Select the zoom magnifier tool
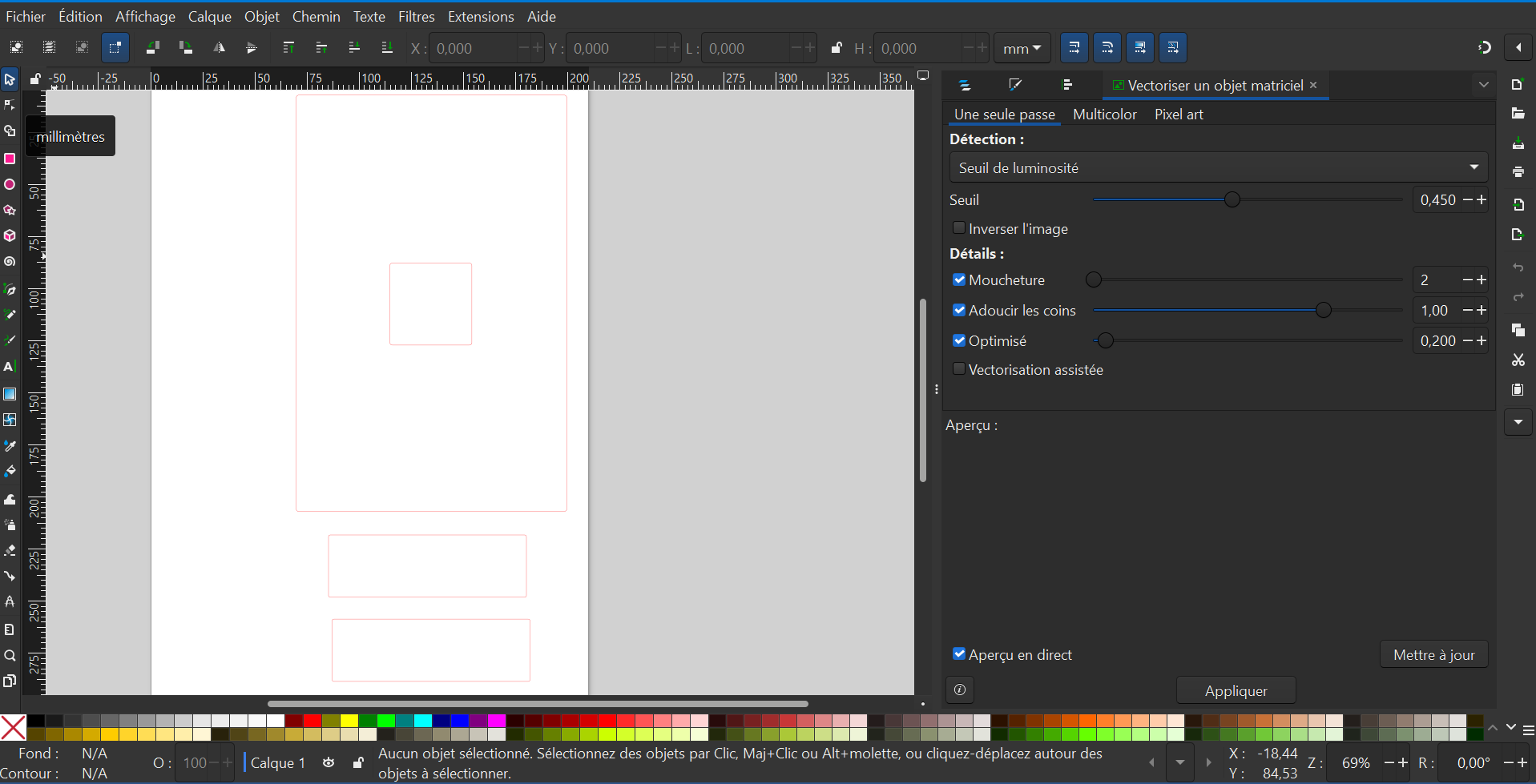Image resolution: width=1536 pixels, height=784 pixels. tap(10, 655)
